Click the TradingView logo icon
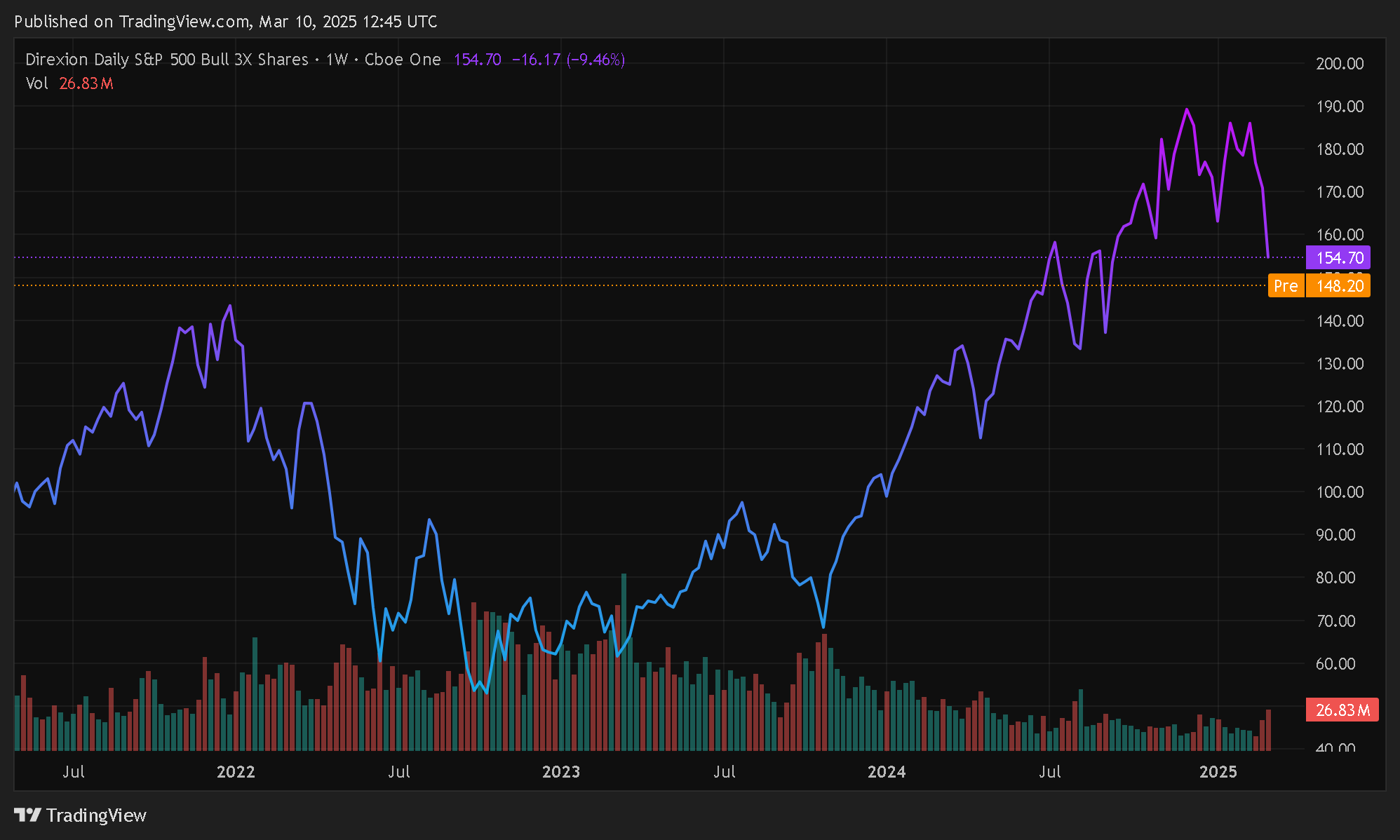This screenshot has height=840, width=1400. tap(28, 815)
